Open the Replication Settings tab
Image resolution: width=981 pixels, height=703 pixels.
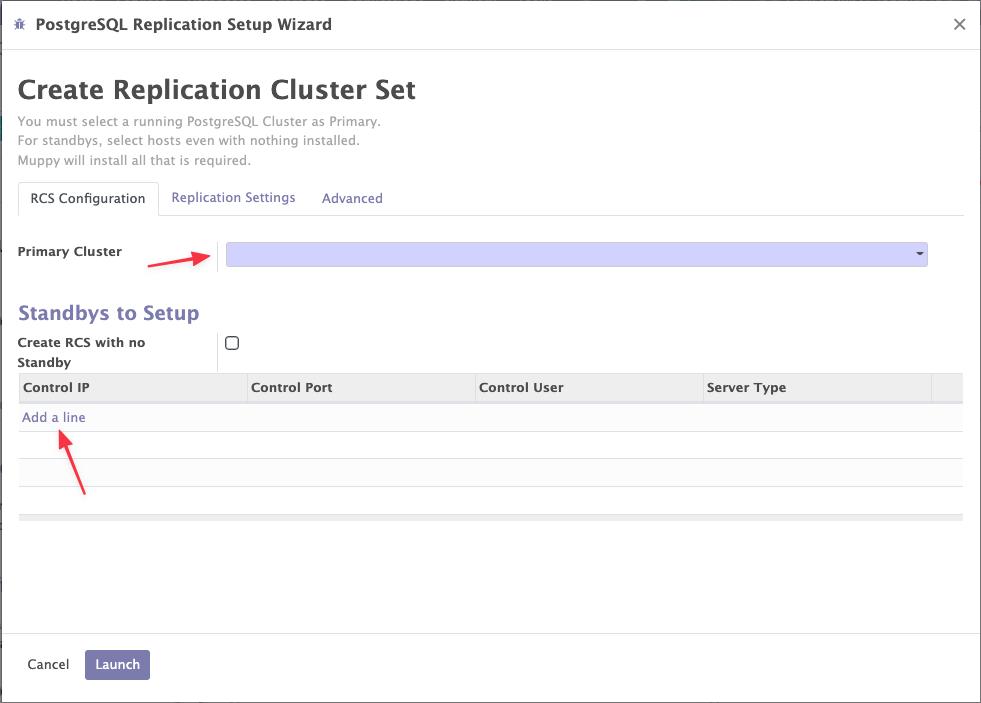pyautogui.click(x=233, y=198)
